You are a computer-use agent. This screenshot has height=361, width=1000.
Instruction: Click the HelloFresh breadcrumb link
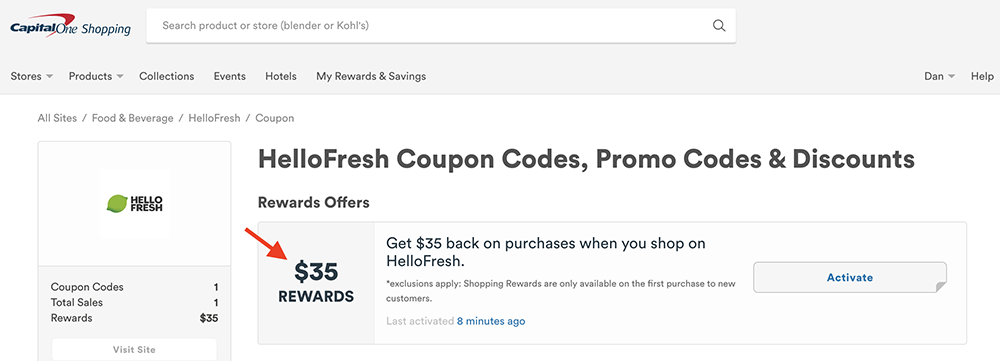[214, 118]
